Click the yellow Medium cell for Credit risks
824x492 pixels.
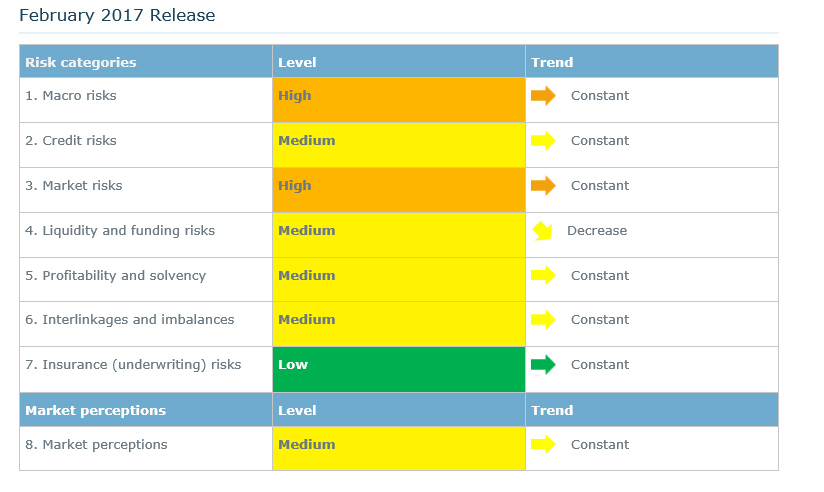pyautogui.click(x=398, y=145)
